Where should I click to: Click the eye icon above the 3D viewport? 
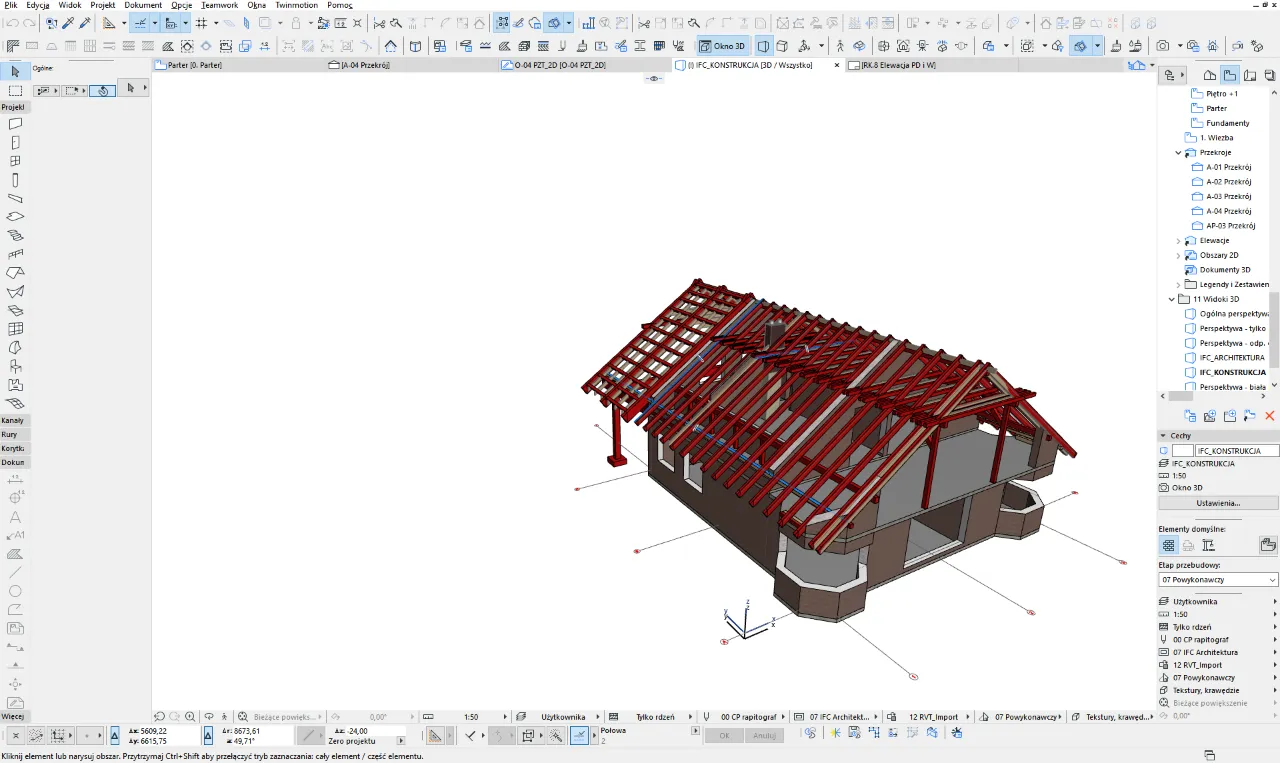pos(654,78)
